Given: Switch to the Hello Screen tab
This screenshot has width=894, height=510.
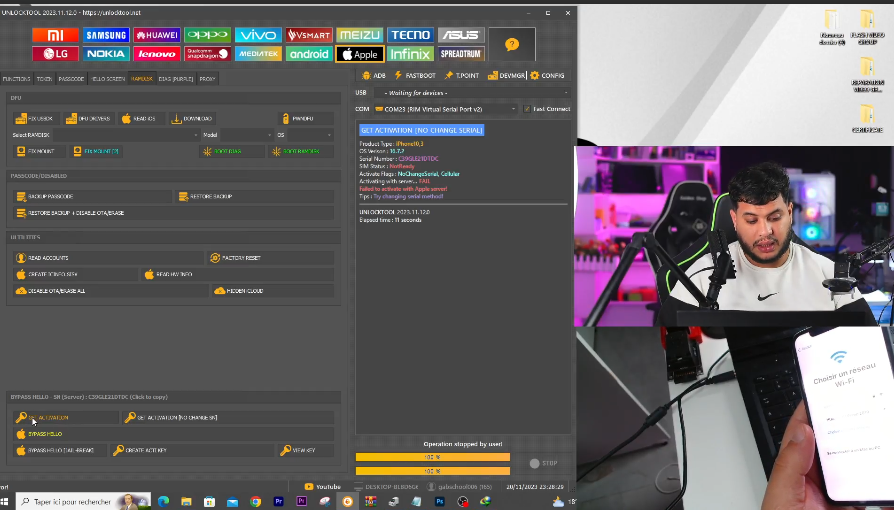Looking at the screenshot, I should (x=108, y=79).
